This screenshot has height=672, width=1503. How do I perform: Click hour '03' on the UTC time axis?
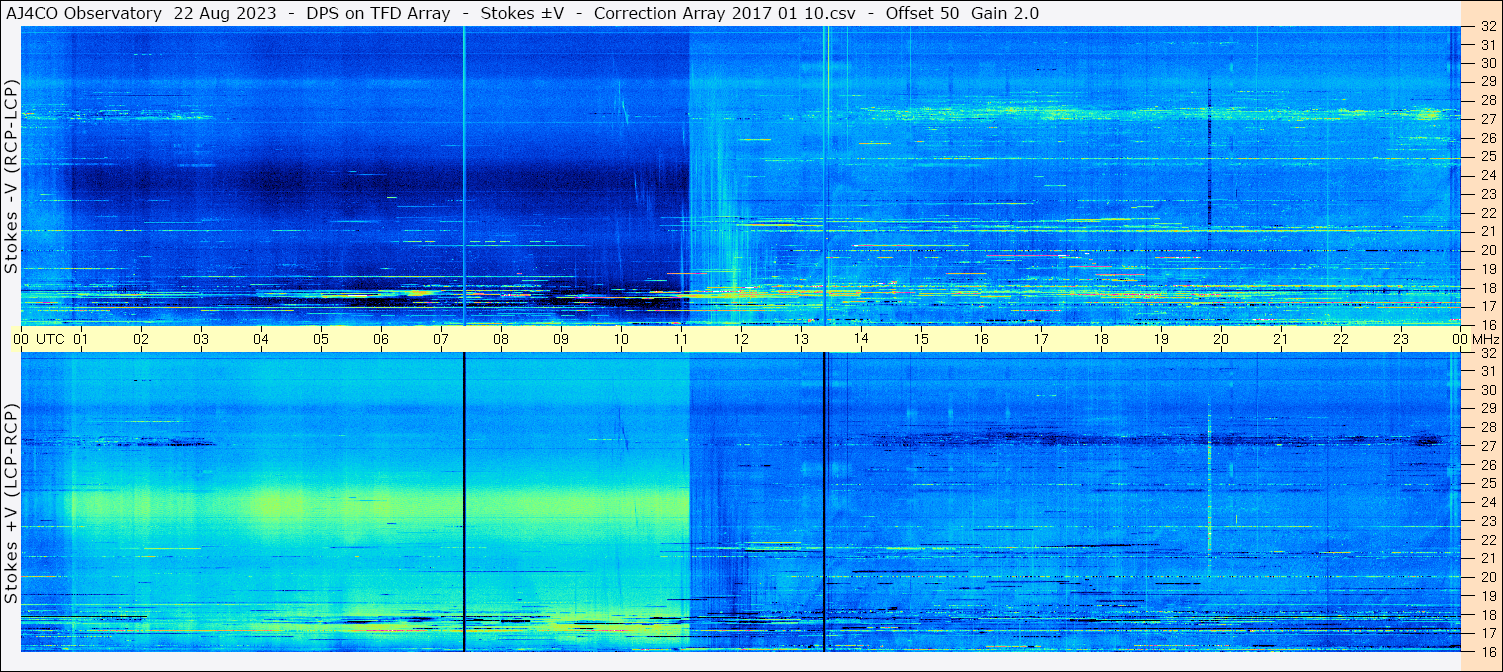201,339
